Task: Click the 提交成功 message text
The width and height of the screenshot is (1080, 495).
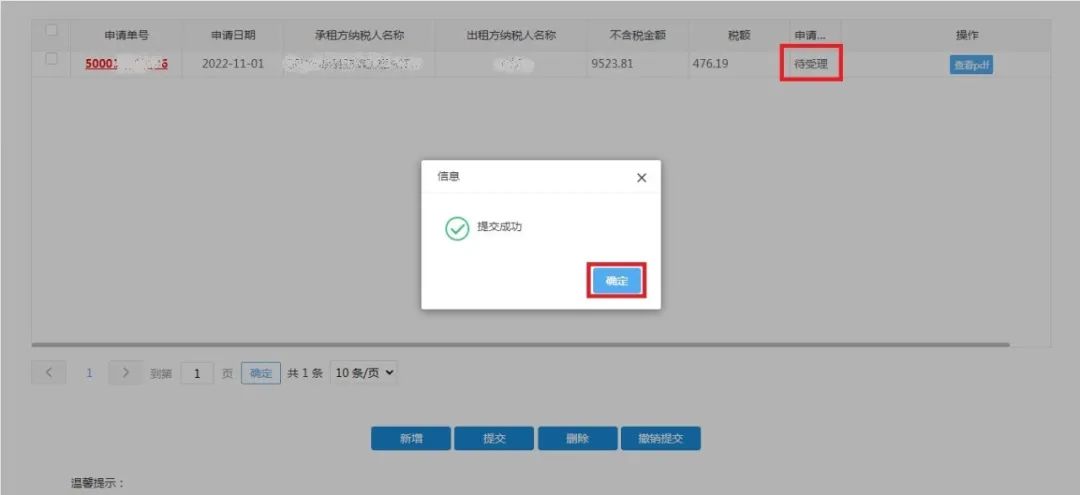Action: (499, 227)
